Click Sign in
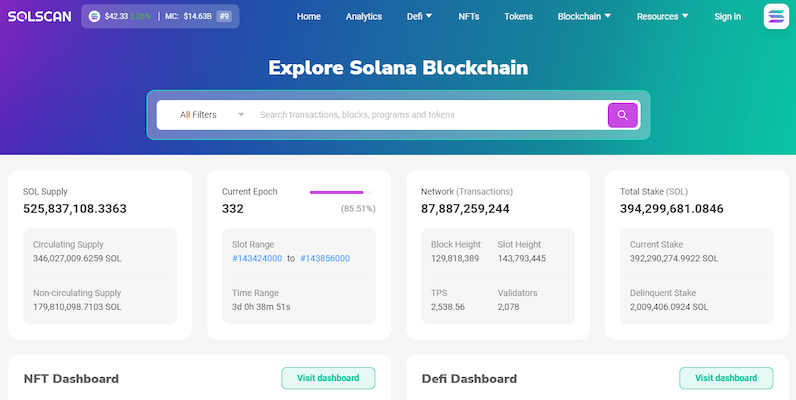Viewport: 796px width, 400px height. 727,16
